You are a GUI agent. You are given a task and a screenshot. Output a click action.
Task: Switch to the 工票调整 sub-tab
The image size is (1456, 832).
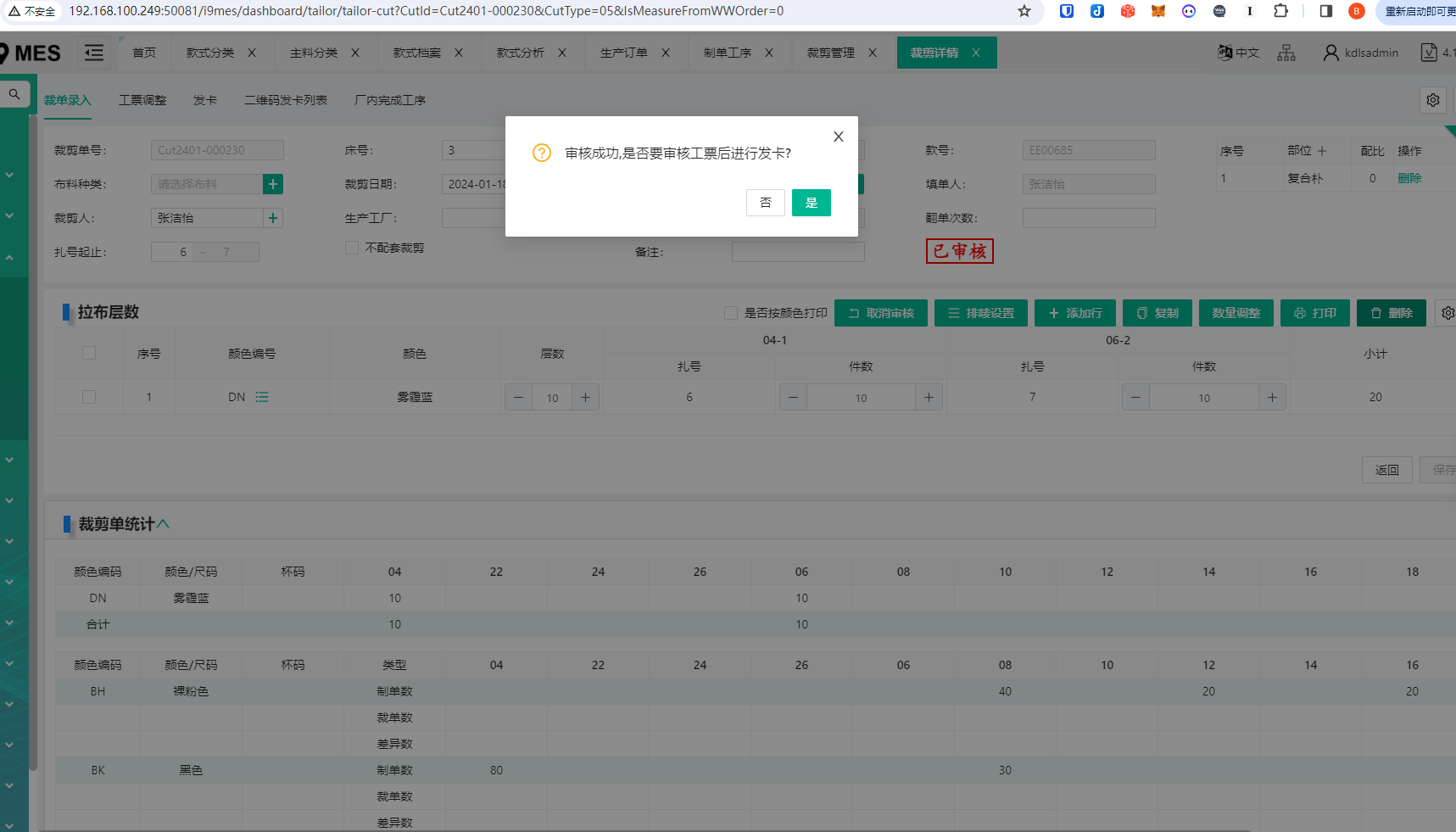tap(142, 100)
